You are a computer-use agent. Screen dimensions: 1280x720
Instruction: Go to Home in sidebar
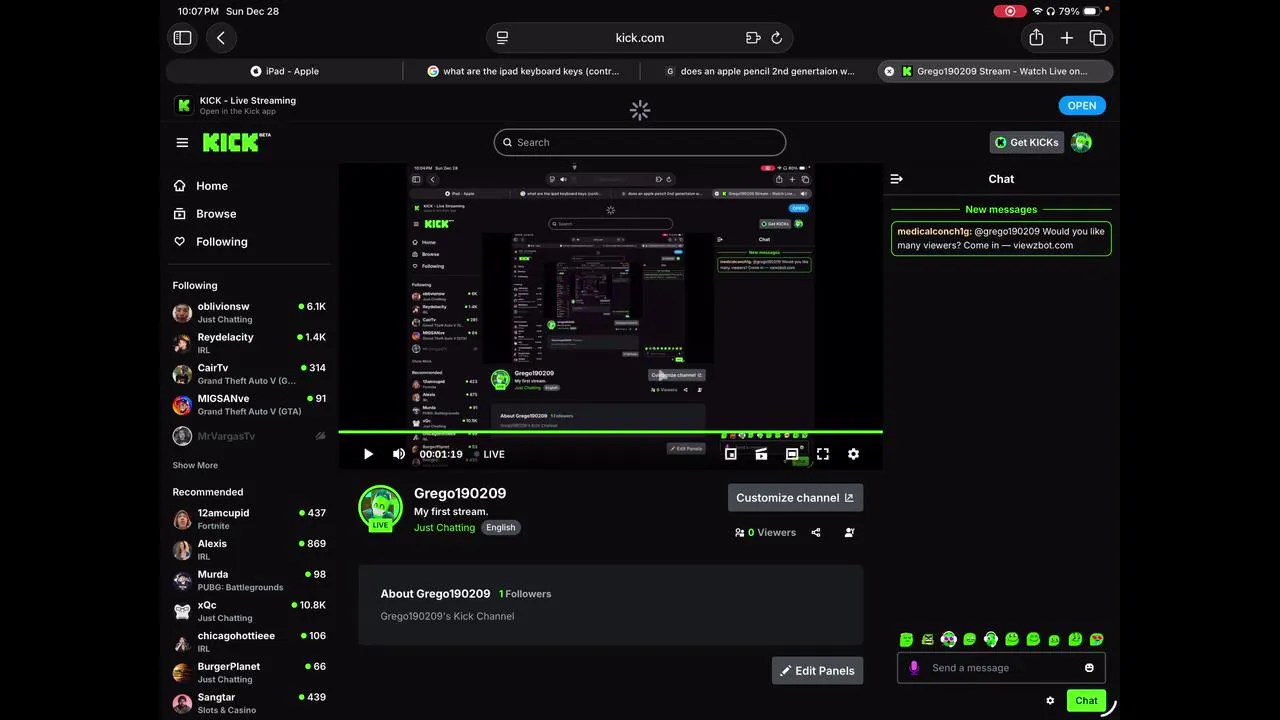pos(201,186)
